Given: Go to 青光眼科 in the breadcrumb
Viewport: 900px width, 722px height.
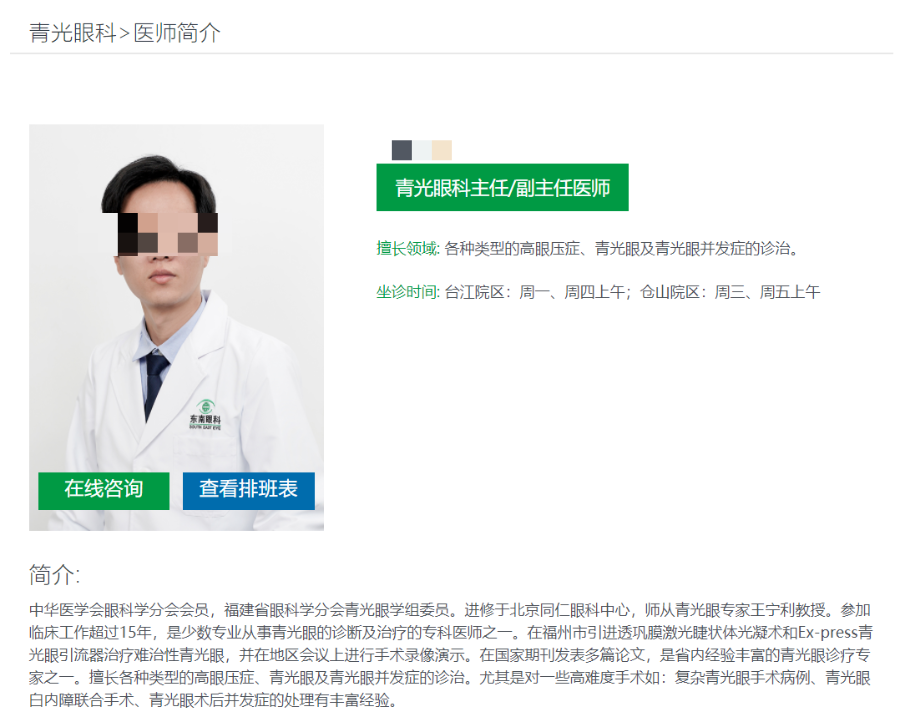Looking at the screenshot, I should pos(73,33).
